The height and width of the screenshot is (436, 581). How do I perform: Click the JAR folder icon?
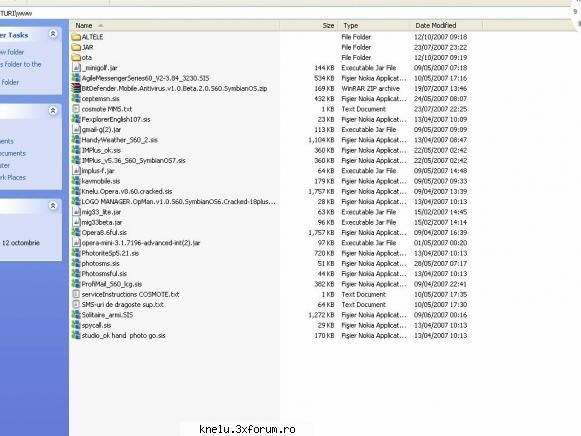[x=76, y=47]
